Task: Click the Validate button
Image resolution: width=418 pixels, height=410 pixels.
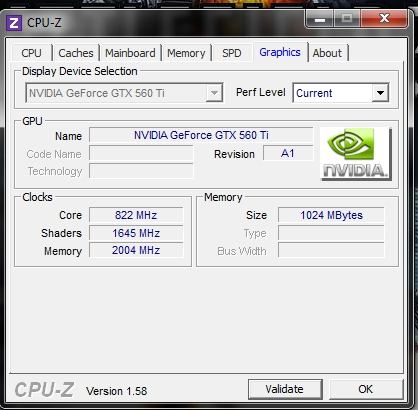Action: (285, 389)
